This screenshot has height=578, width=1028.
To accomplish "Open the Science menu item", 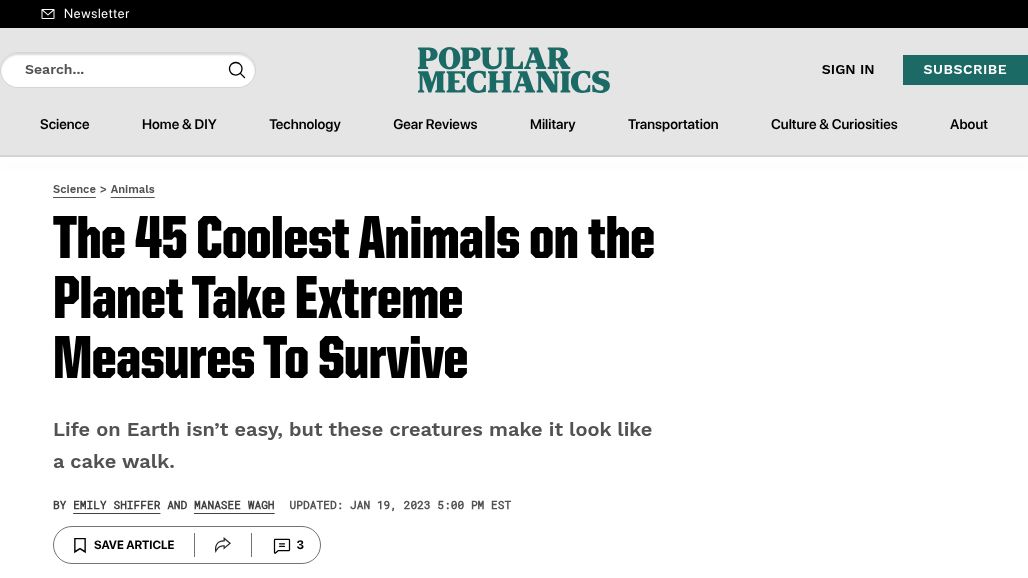I will pos(65,124).
